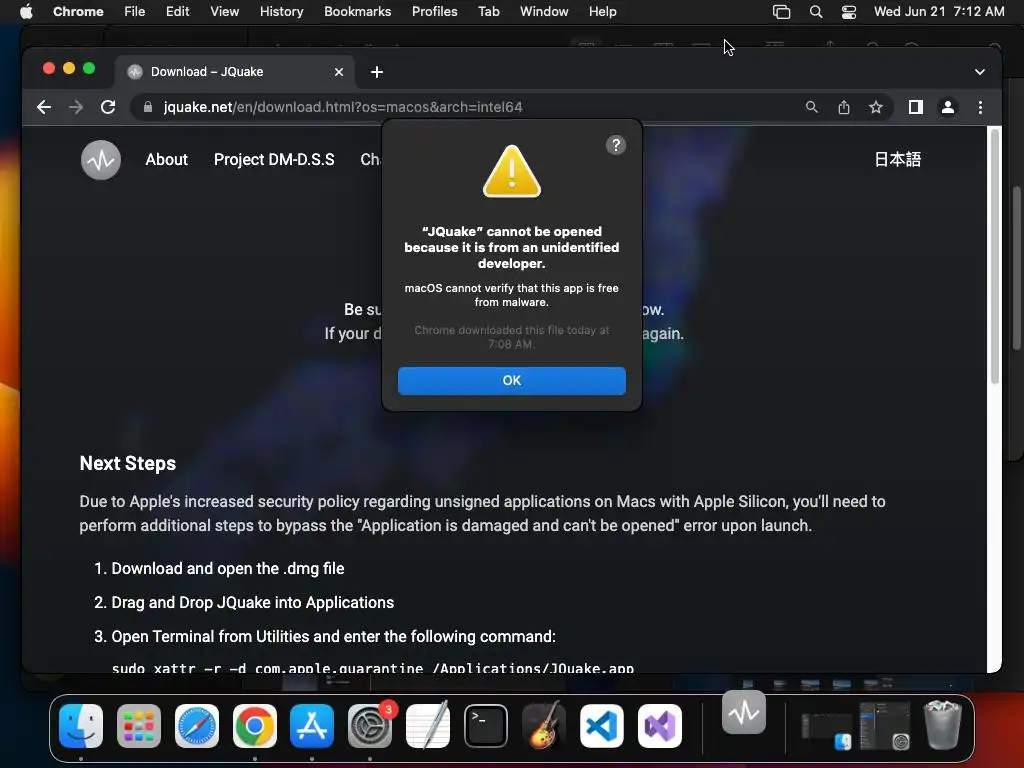Viewport: 1024px width, 768px height.
Task: Click the JQuake logo on the page
Action: [101, 160]
